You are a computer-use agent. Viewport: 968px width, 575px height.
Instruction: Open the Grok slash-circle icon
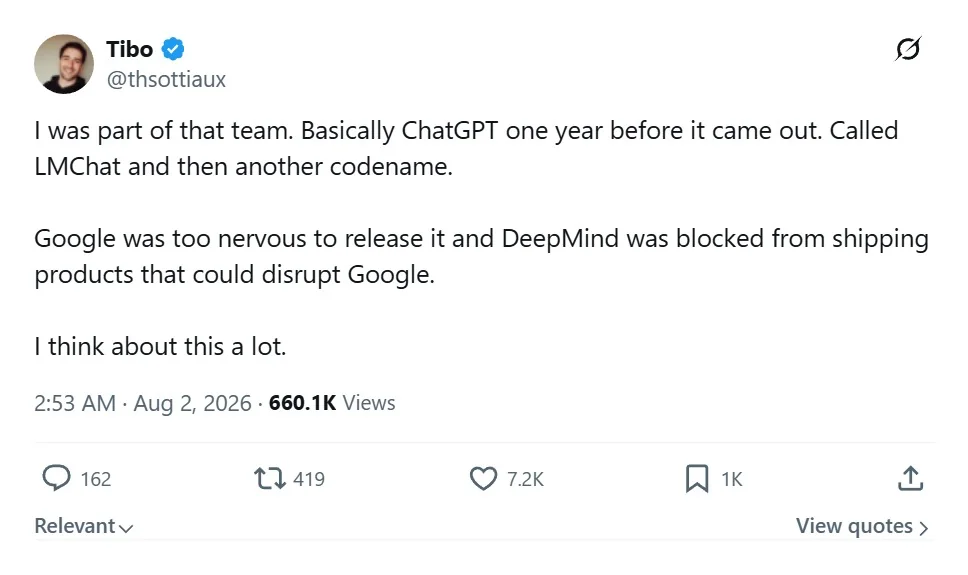coord(908,49)
